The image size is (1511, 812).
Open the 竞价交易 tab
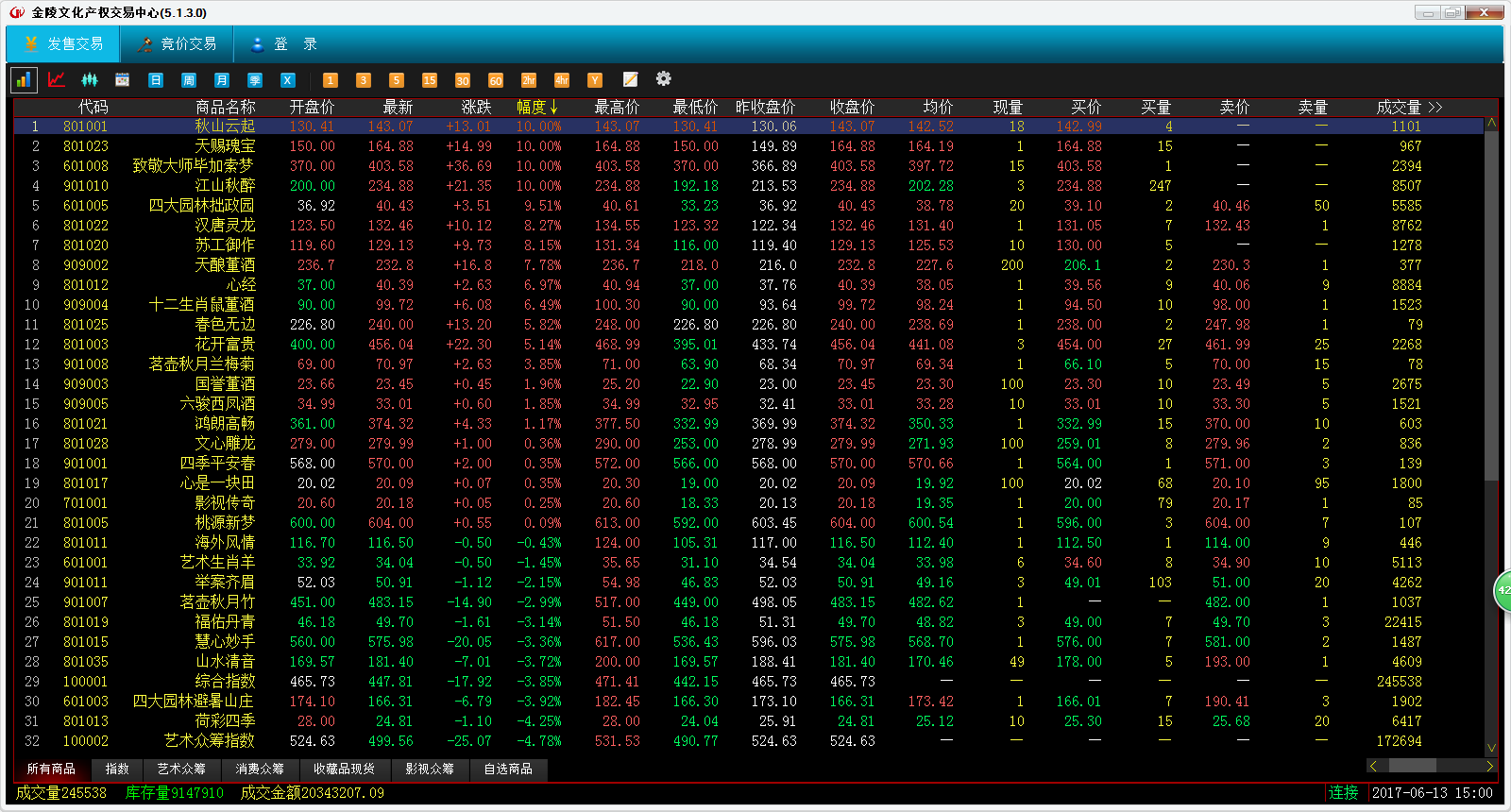[x=177, y=44]
